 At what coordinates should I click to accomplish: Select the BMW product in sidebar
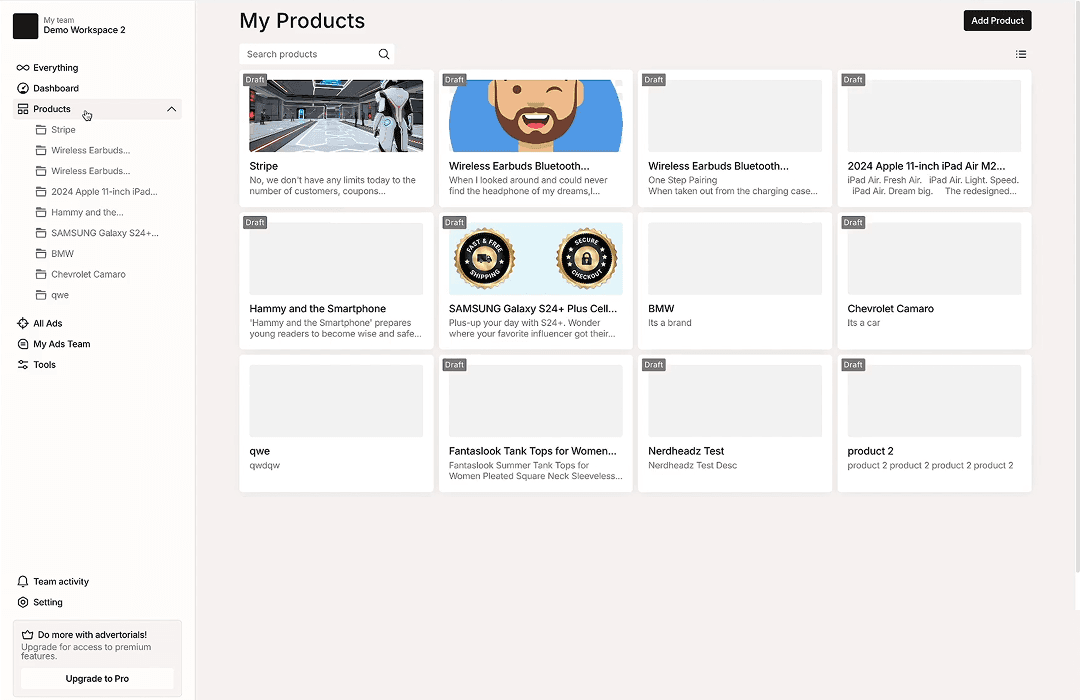point(61,253)
